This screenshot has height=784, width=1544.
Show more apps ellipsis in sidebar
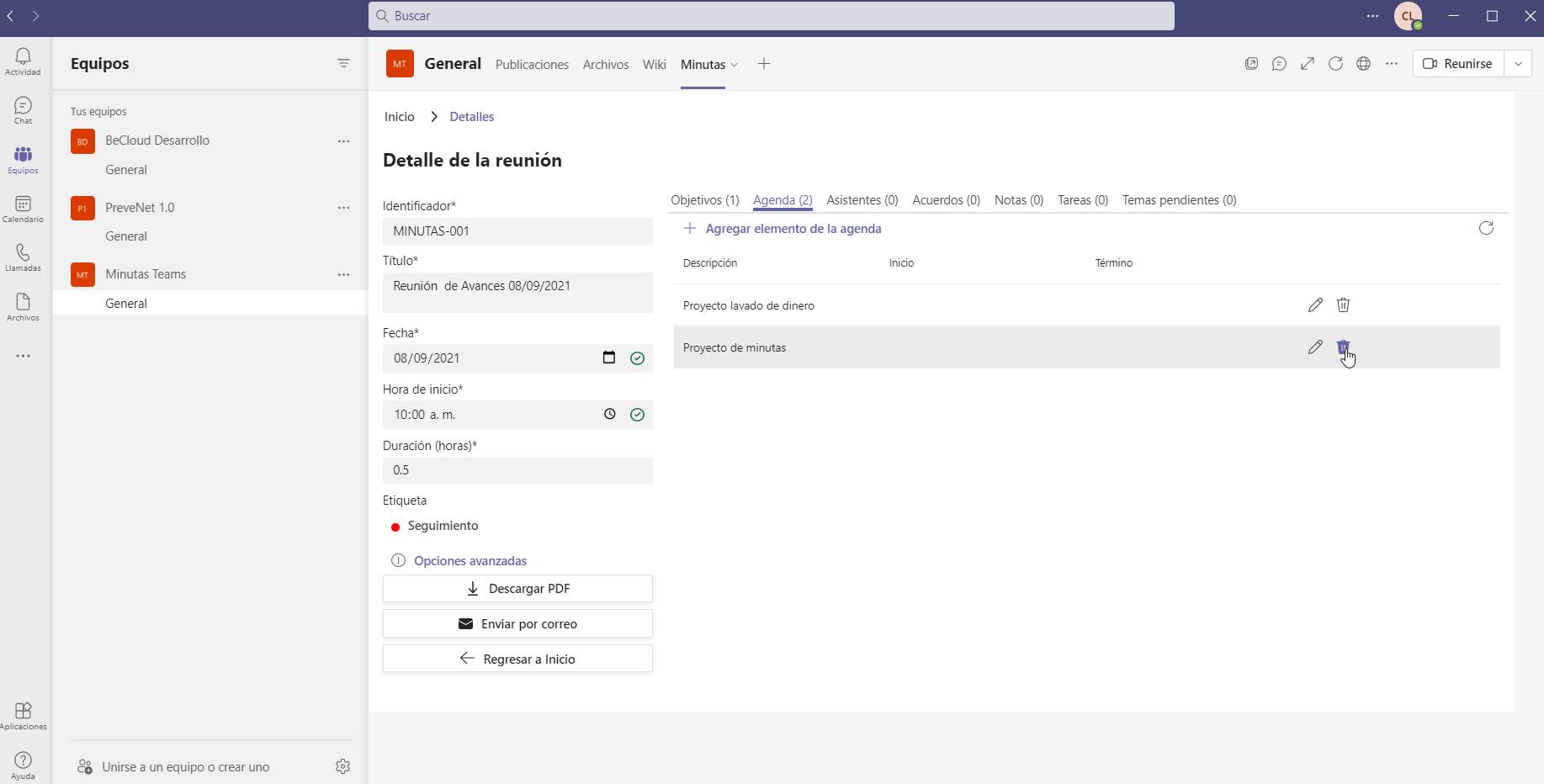[x=23, y=356]
